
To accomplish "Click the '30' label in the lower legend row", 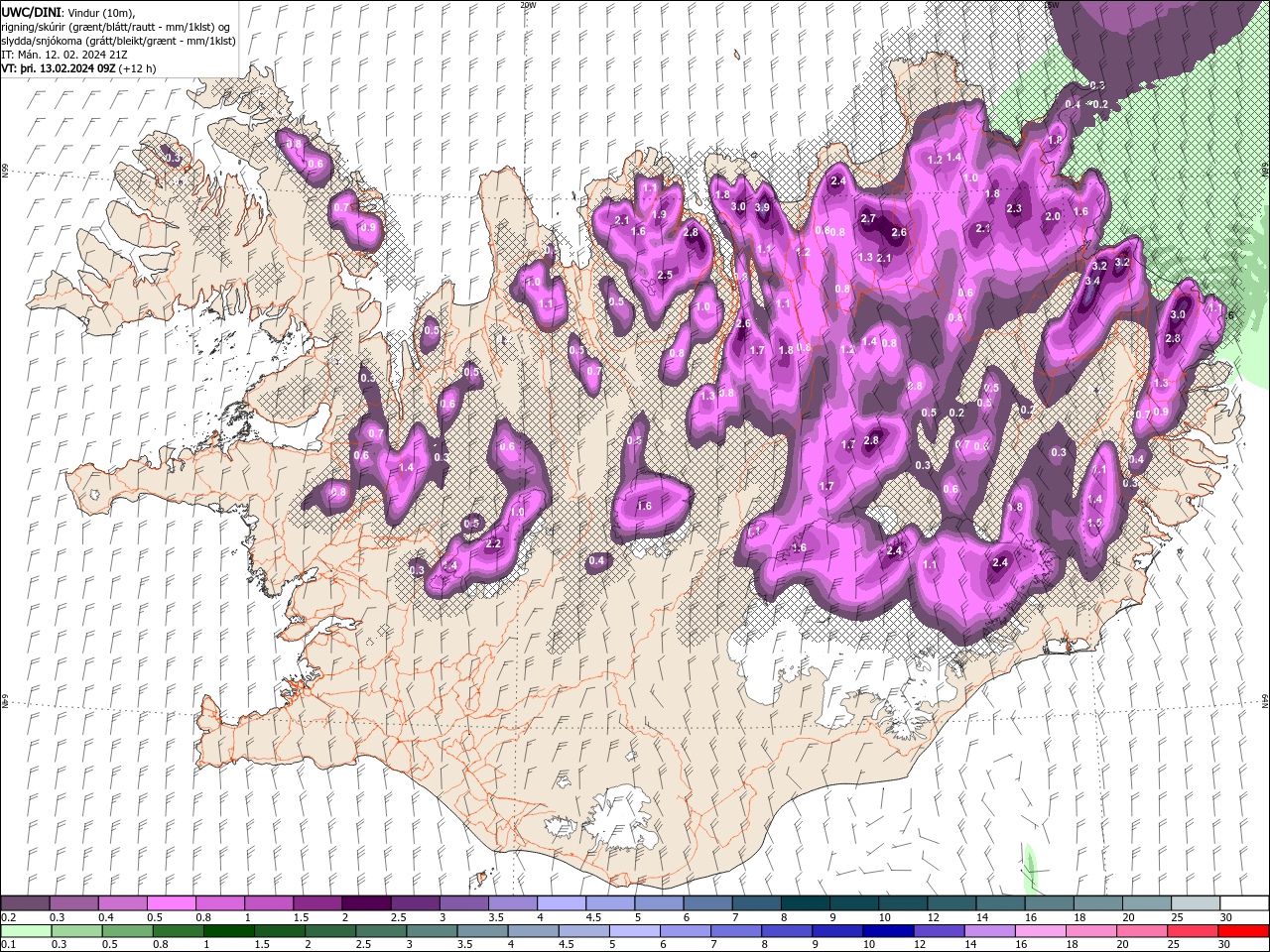I will point(1224,945).
